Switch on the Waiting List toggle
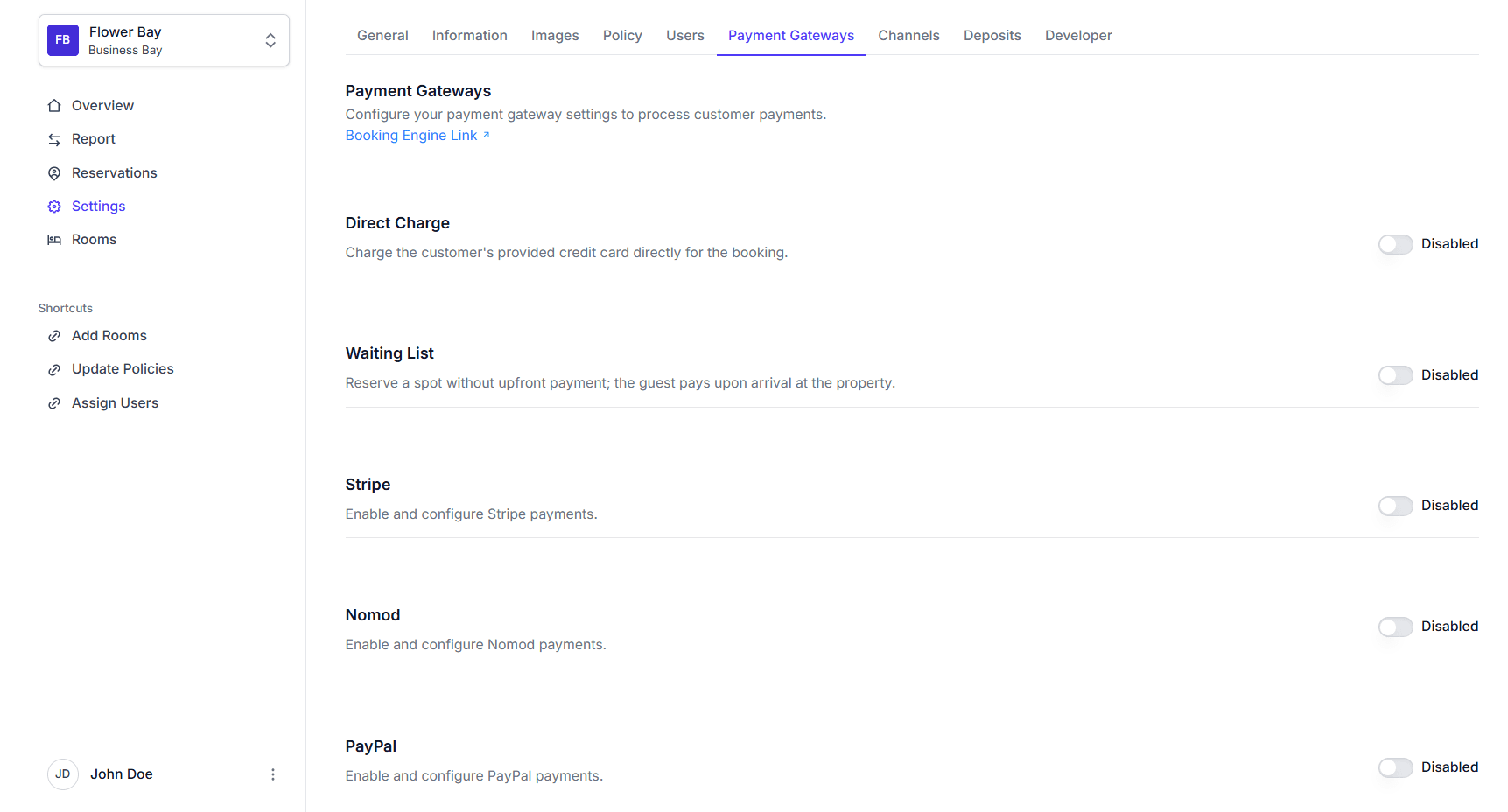This screenshot has width=1508, height=812. pos(1395,375)
